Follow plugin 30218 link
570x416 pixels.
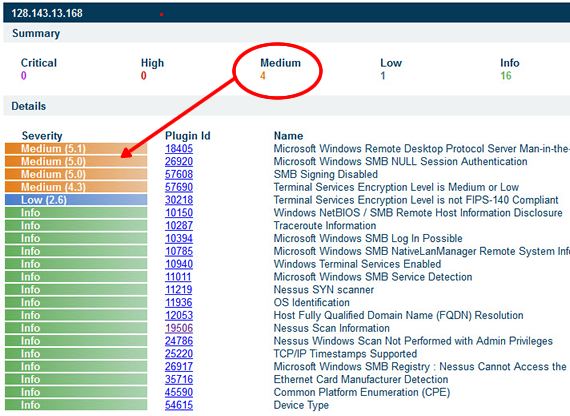point(179,200)
